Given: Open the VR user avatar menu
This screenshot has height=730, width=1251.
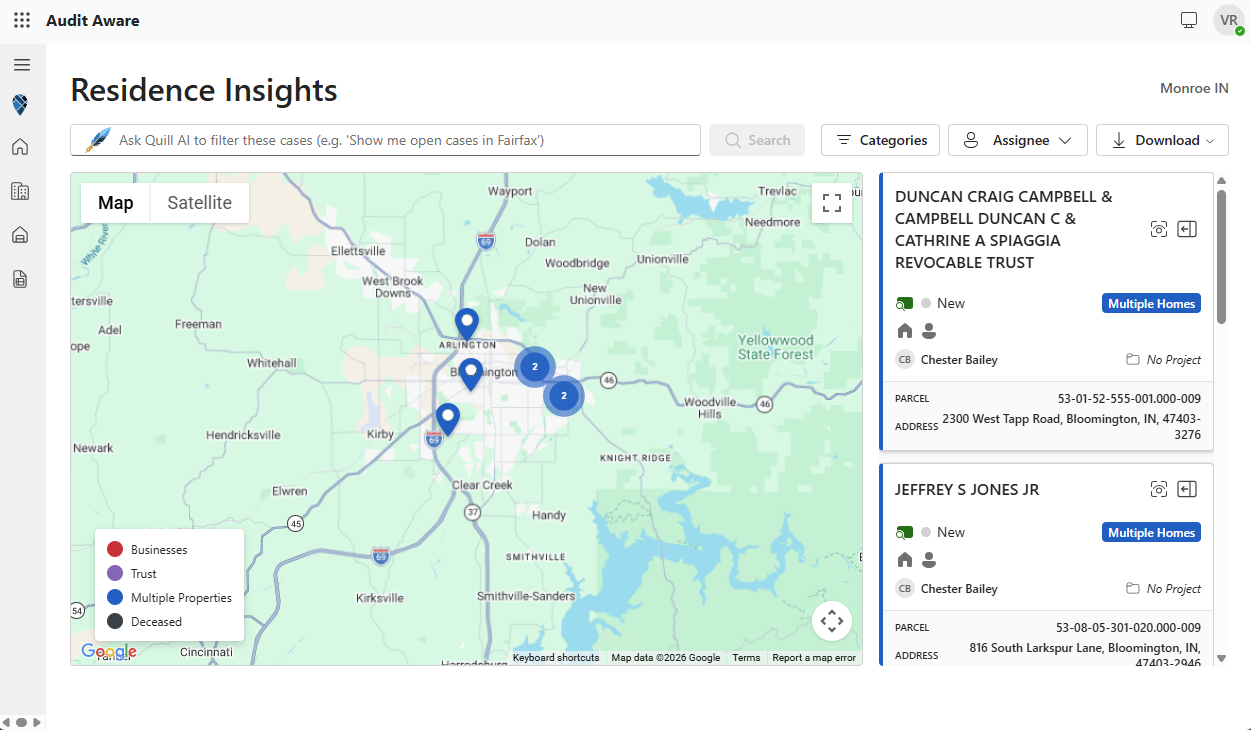Looking at the screenshot, I should point(1229,20).
